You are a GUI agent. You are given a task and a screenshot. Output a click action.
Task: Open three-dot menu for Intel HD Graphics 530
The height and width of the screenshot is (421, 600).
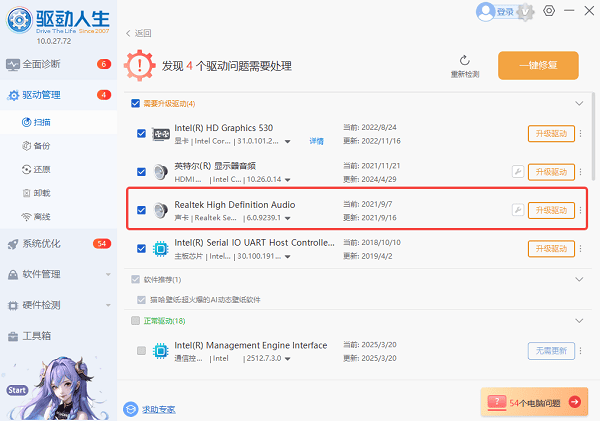coord(580,133)
